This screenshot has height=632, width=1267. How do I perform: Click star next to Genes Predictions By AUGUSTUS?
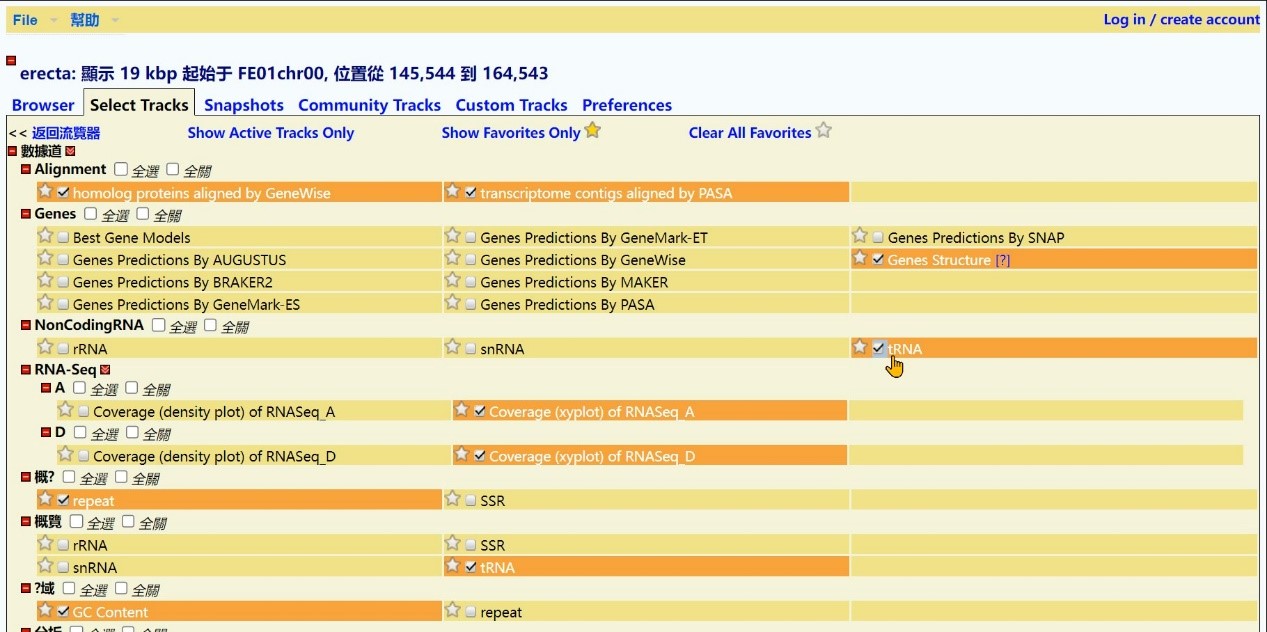[x=45, y=258]
